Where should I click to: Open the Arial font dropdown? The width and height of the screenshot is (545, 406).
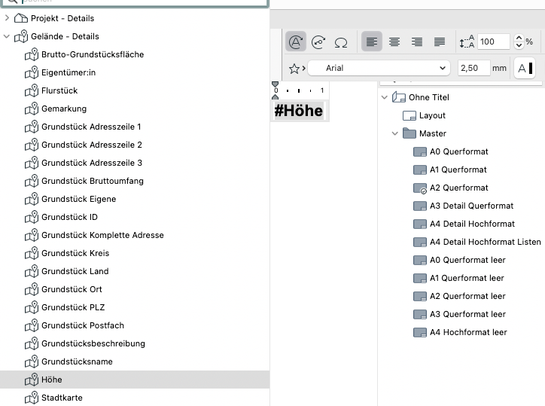click(379, 68)
